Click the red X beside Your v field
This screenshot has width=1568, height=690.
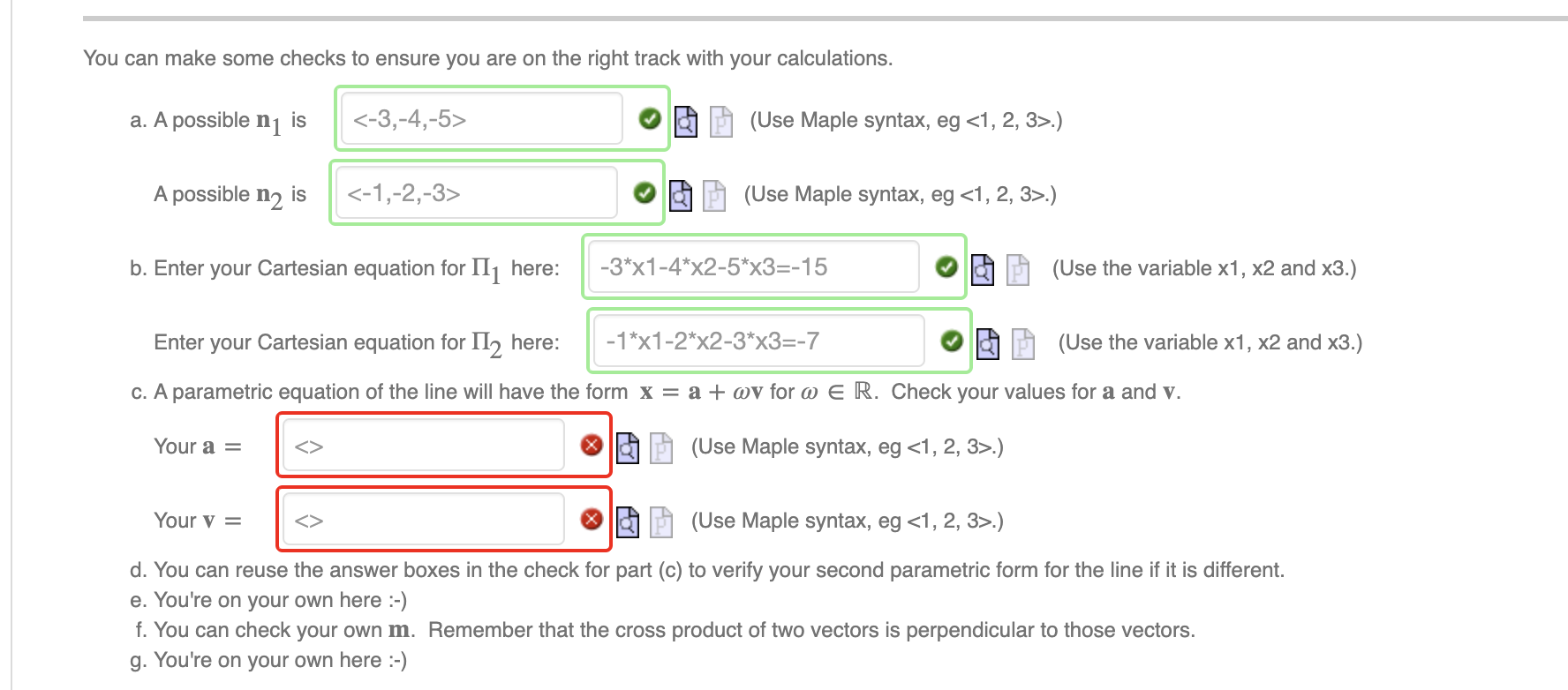[592, 520]
